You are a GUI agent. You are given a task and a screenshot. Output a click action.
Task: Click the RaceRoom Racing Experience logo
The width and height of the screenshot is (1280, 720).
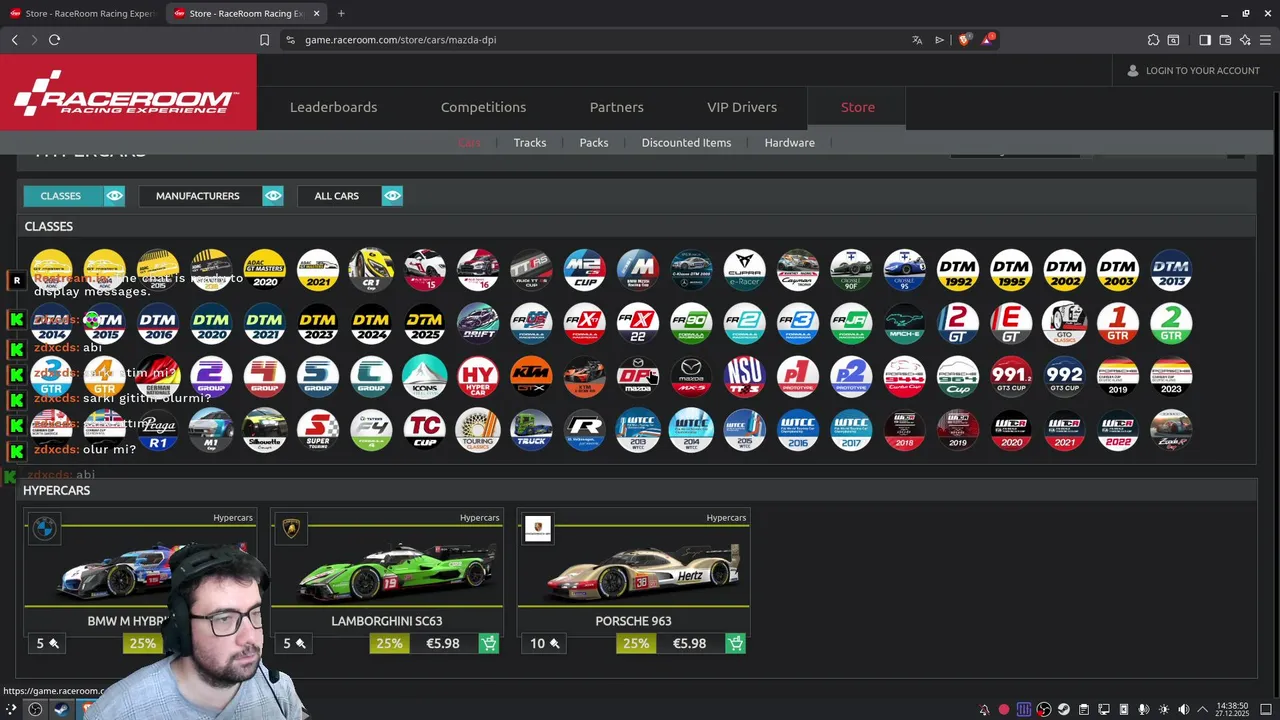127,93
